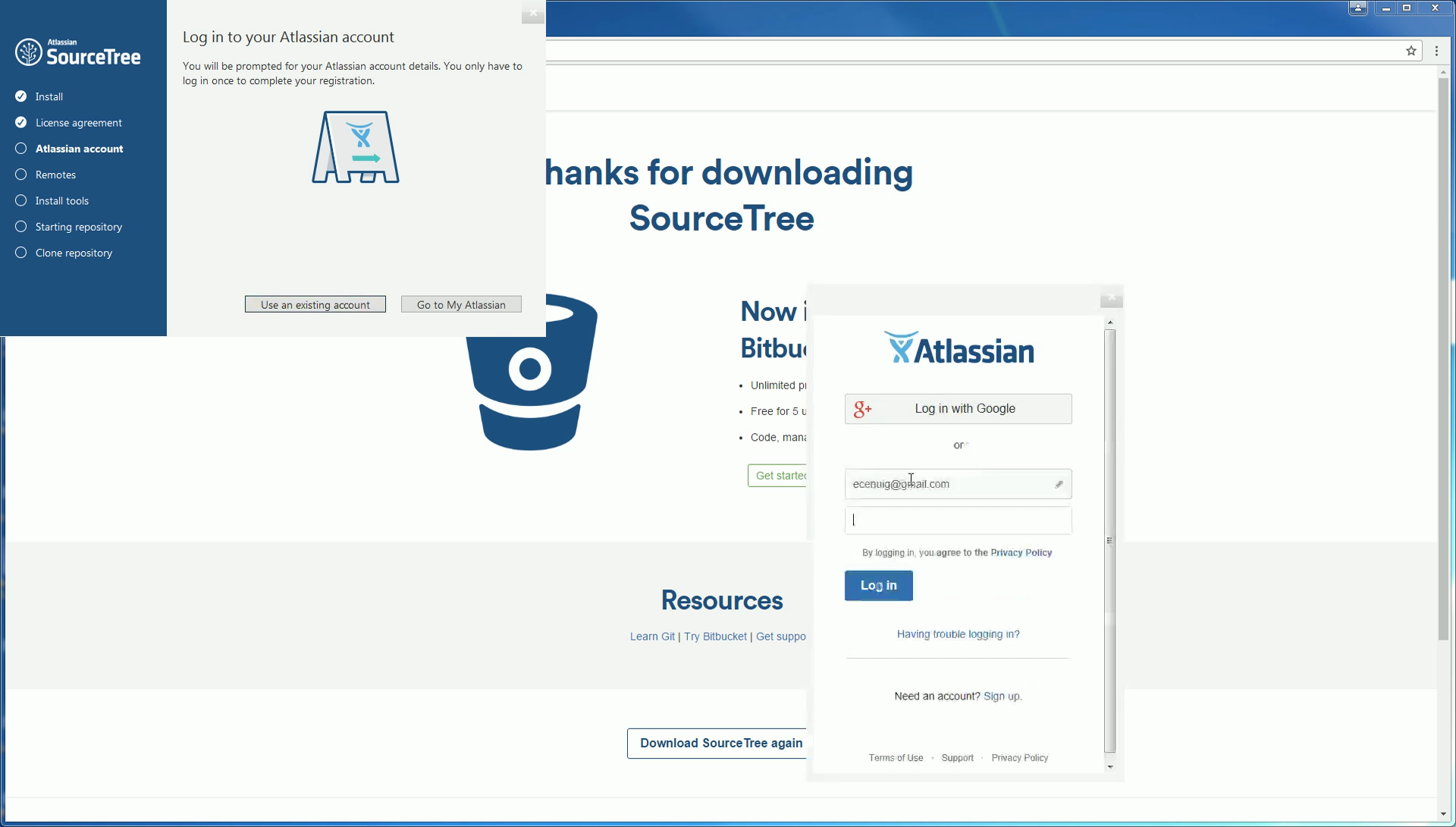
Task: Click the SourceTree logo in sidebar
Action: click(x=77, y=52)
